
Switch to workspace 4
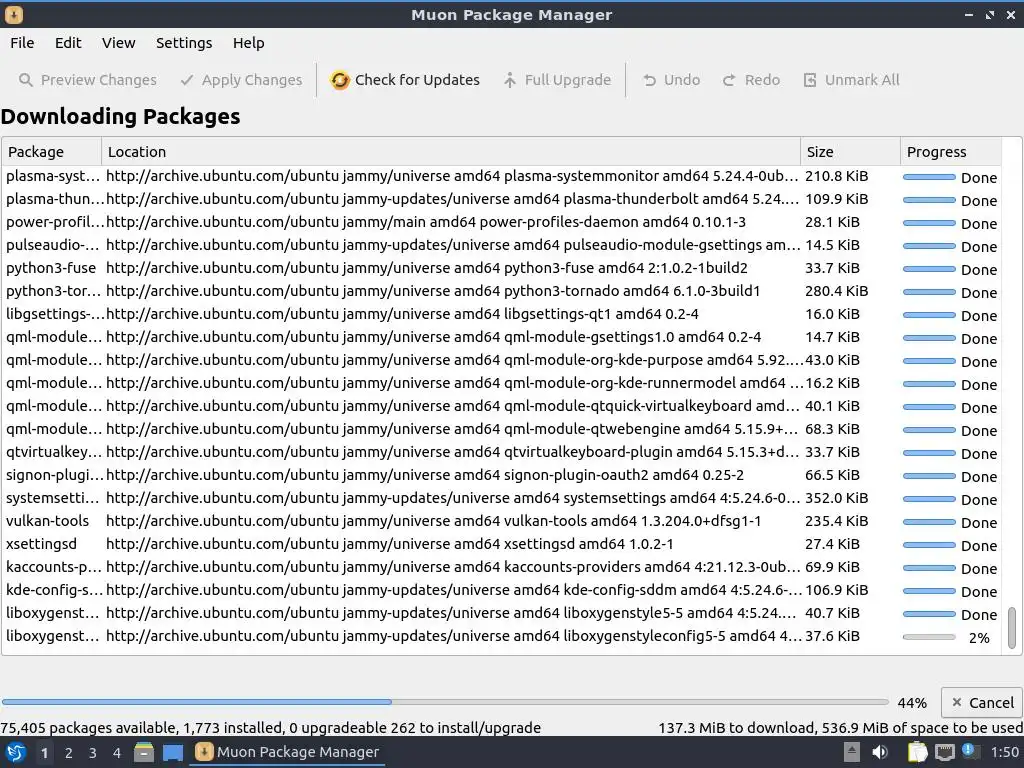(x=116, y=753)
